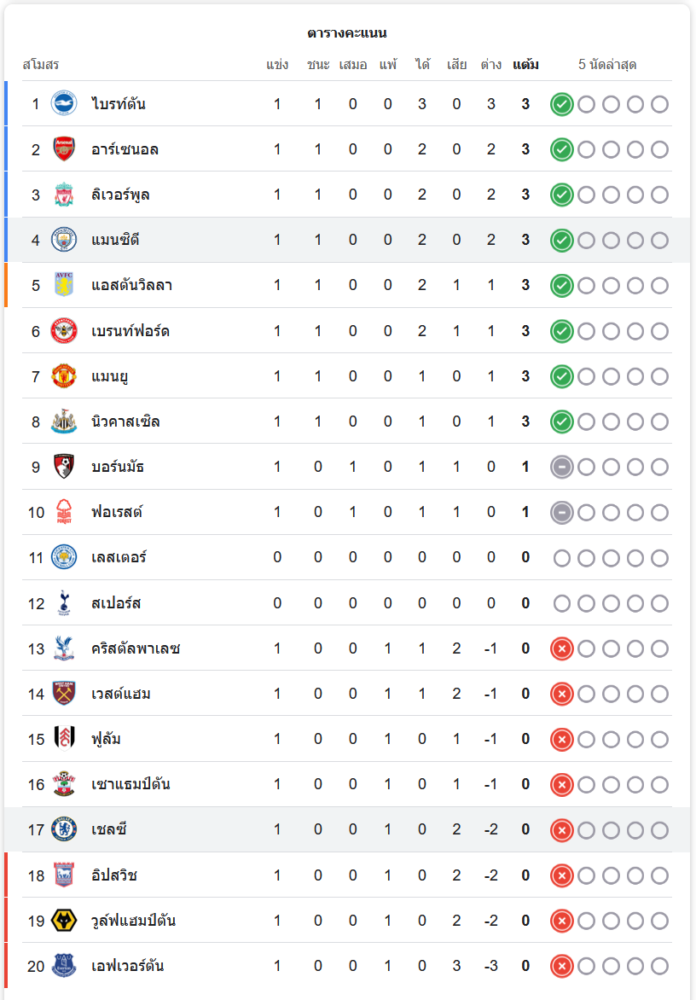Click the Chelsea club crest

[64, 830]
